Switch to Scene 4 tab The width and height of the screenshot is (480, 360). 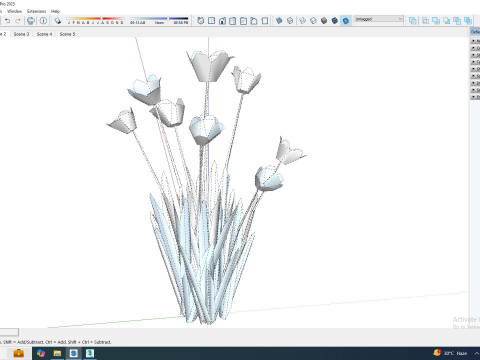pyautogui.click(x=44, y=34)
